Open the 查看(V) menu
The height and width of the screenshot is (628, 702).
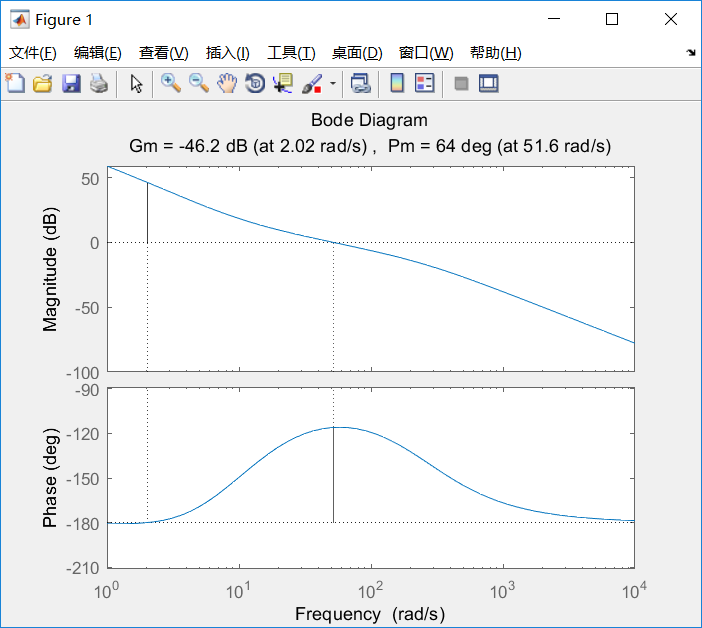tap(163, 53)
